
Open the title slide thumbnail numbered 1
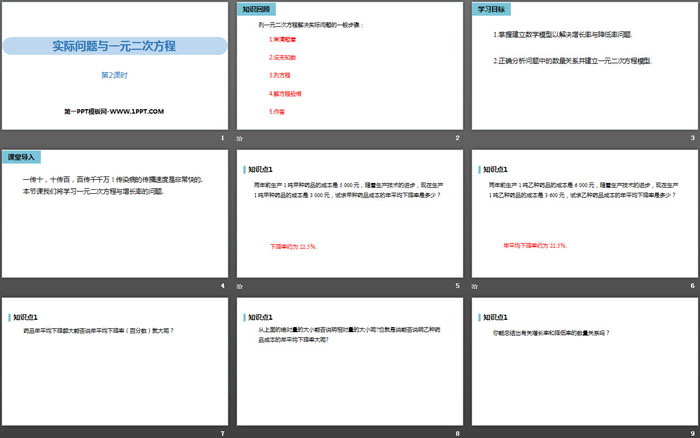point(115,66)
